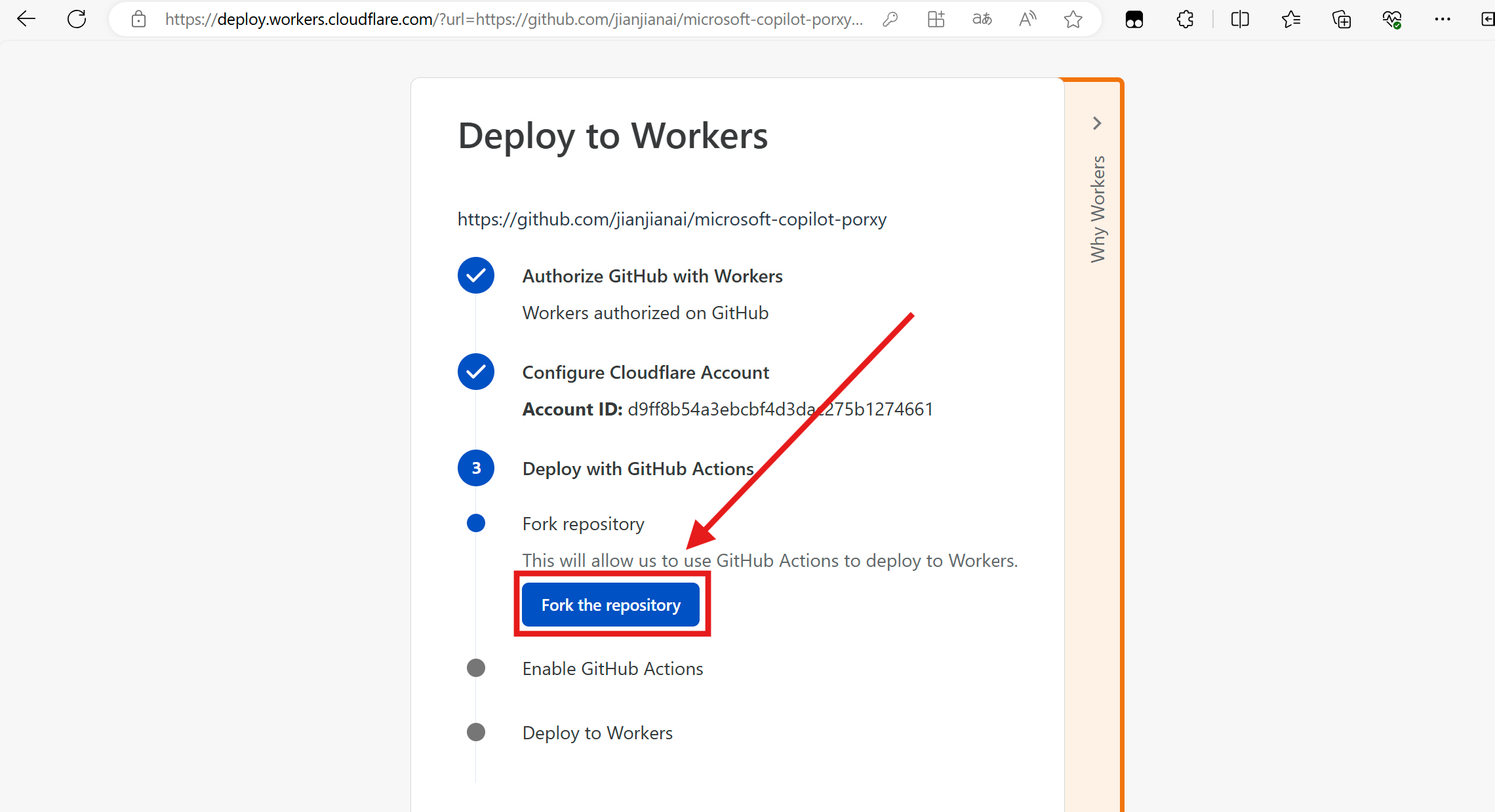Open the browser extensions puzzle icon
1495x812 pixels.
tap(1185, 20)
